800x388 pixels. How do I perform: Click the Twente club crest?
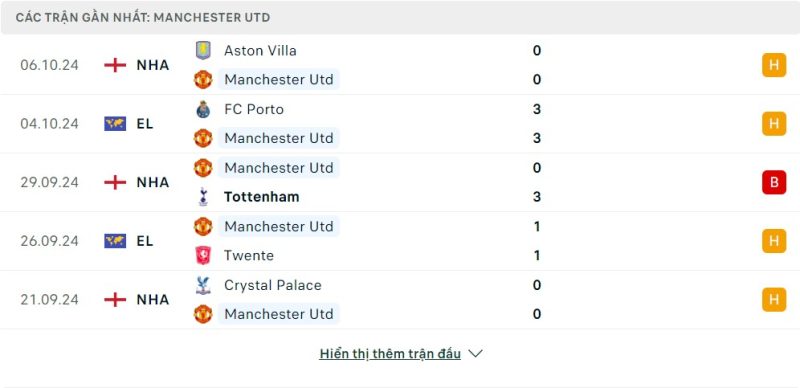[x=203, y=255]
